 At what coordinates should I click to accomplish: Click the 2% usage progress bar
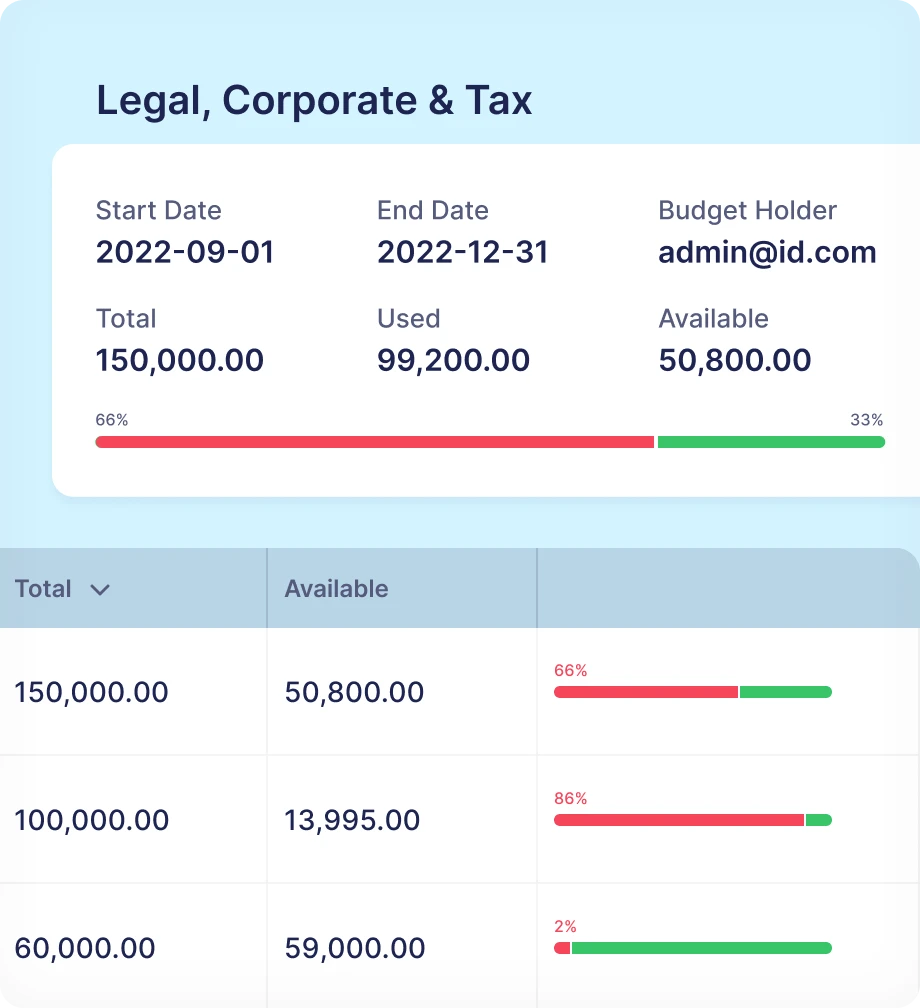692,948
